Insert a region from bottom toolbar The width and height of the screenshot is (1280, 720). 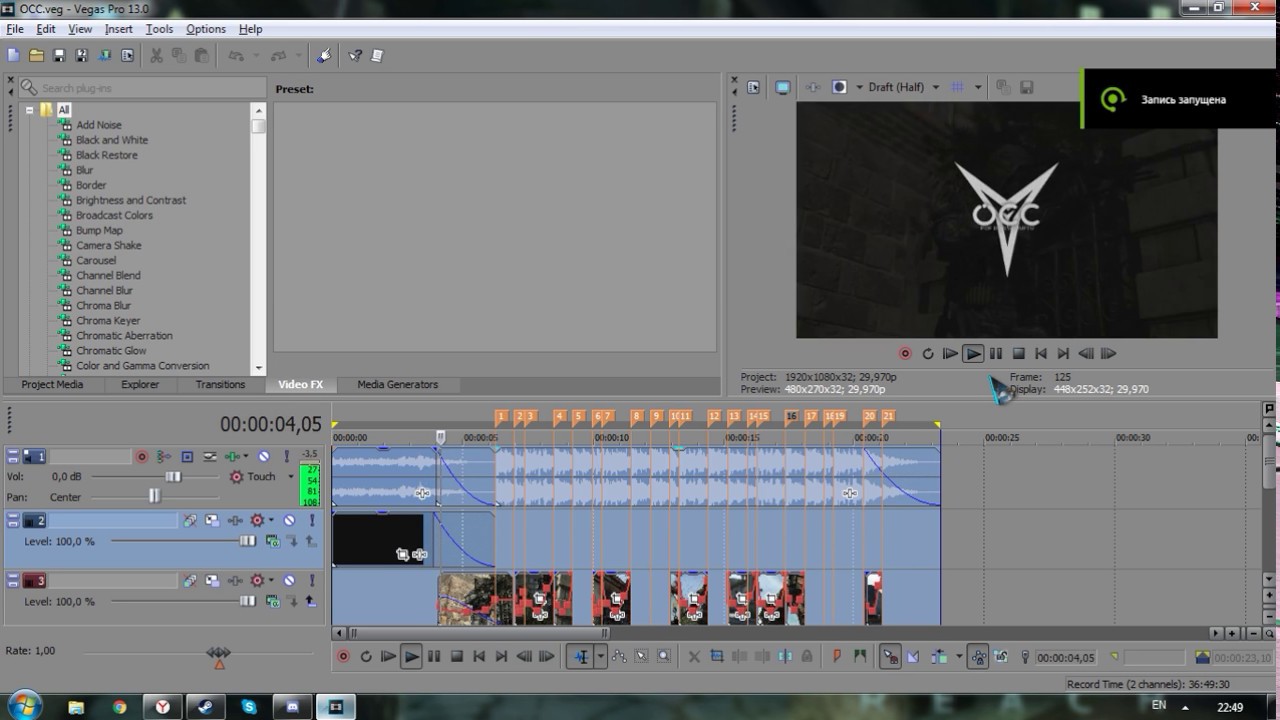860,657
